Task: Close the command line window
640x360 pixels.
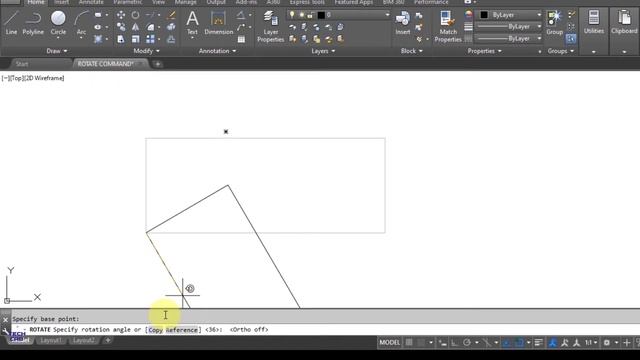Action: [5, 320]
